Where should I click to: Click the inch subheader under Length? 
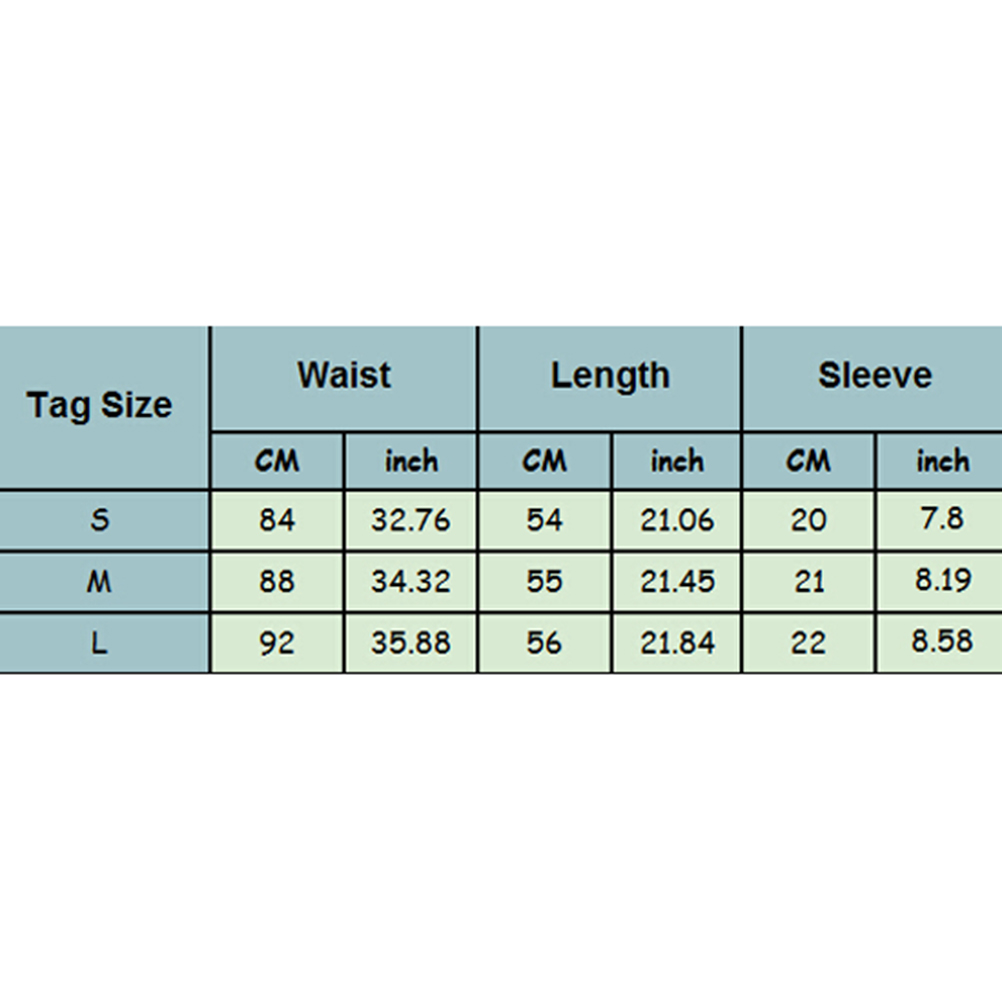click(x=677, y=461)
